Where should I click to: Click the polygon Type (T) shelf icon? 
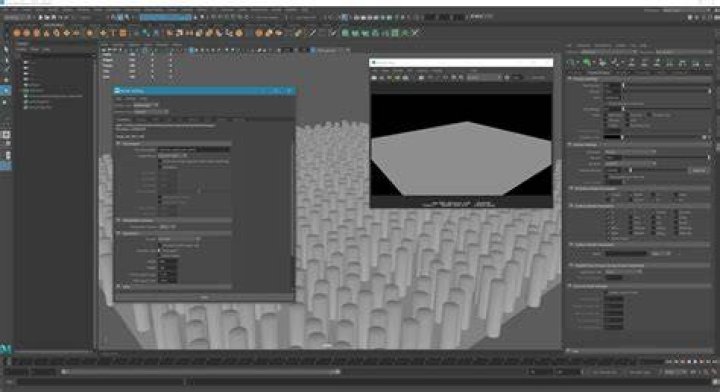(x=112, y=33)
